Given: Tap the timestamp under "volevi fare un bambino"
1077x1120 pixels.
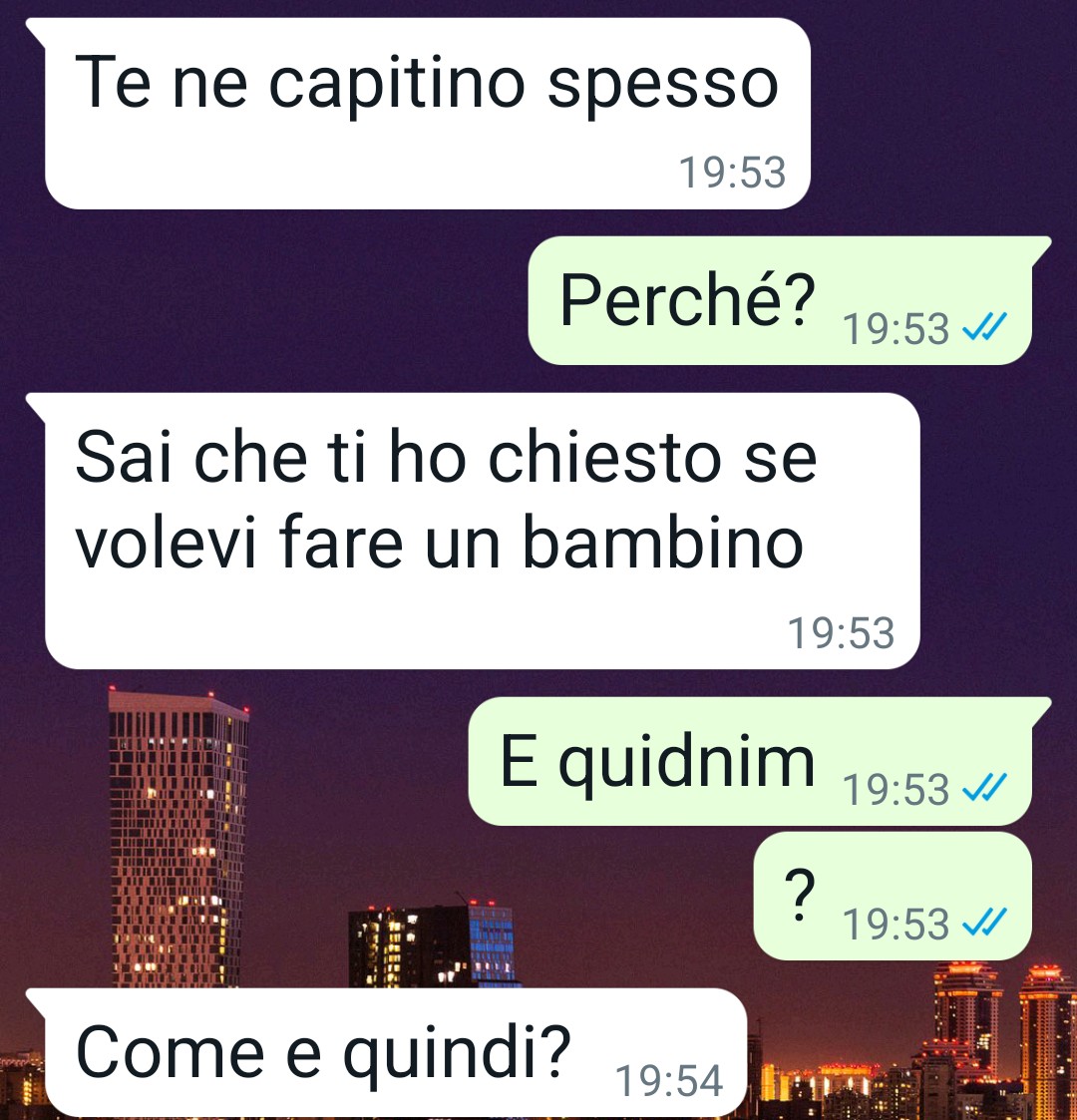Looking at the screenshot, I should 841,633.
